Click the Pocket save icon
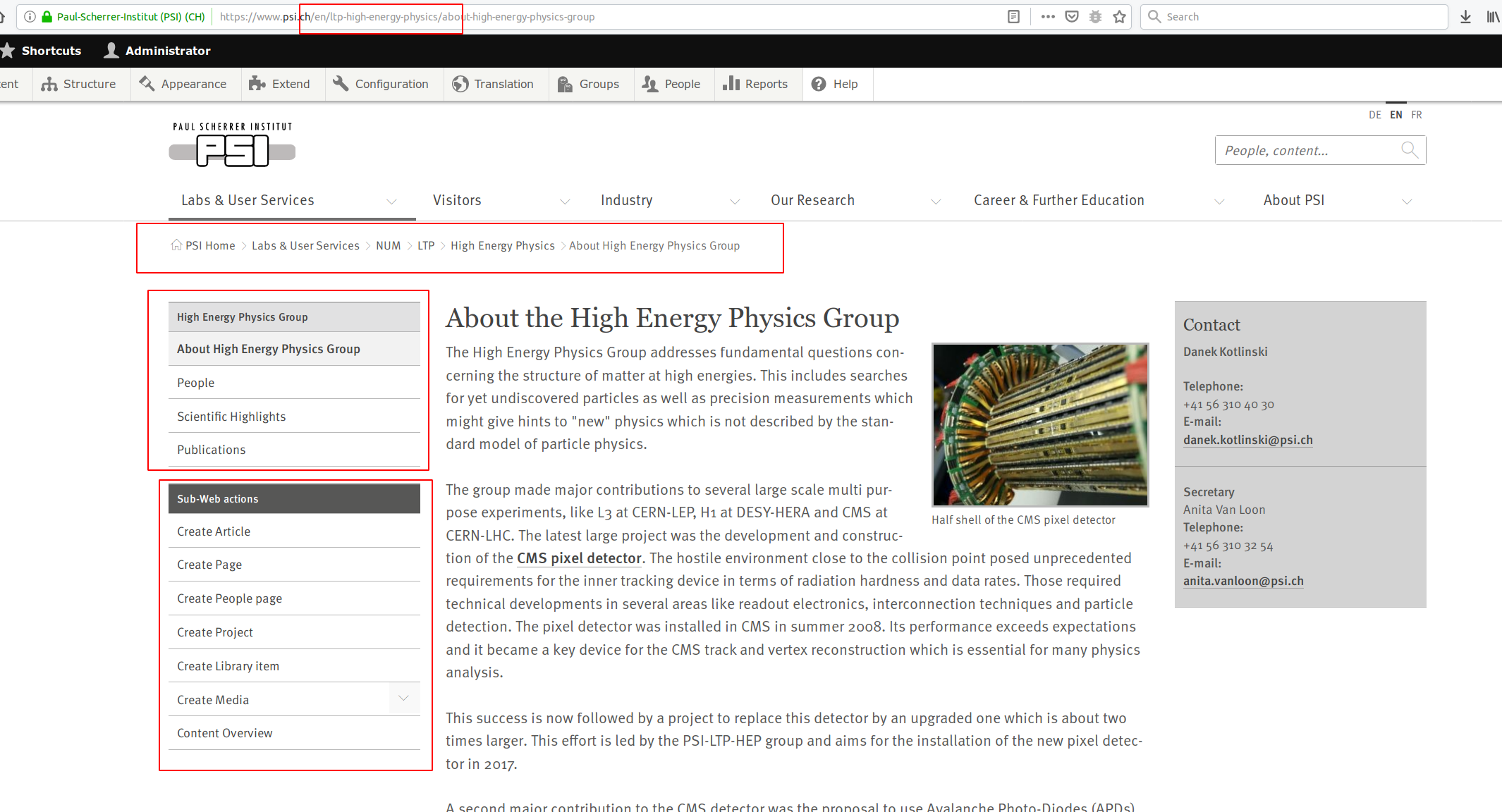This screenshot has width=1502, height=812. click(x=1072, y=17)
